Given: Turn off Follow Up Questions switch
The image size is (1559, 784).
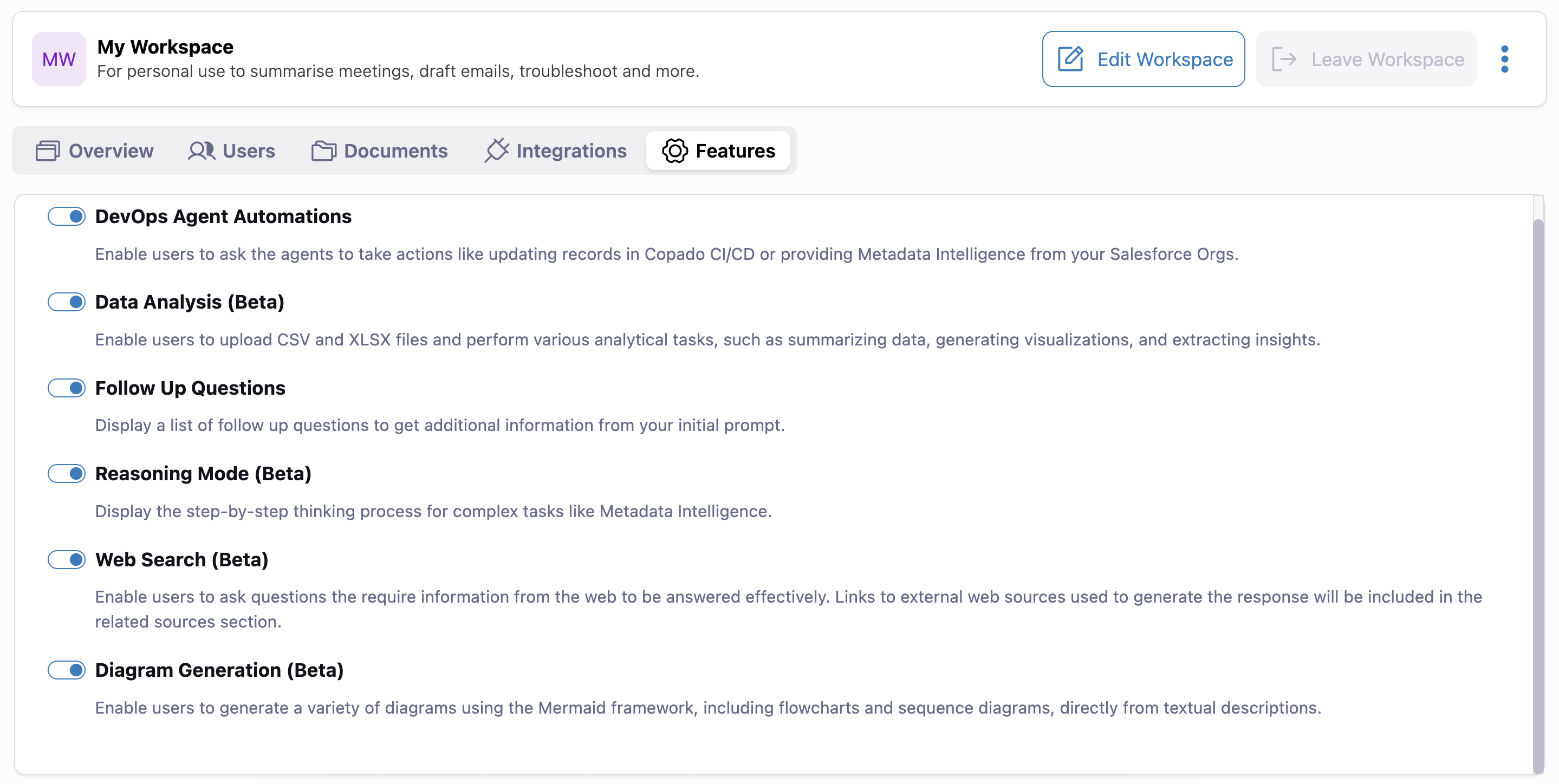Looking at the screenshot, I should coord(67,388).
